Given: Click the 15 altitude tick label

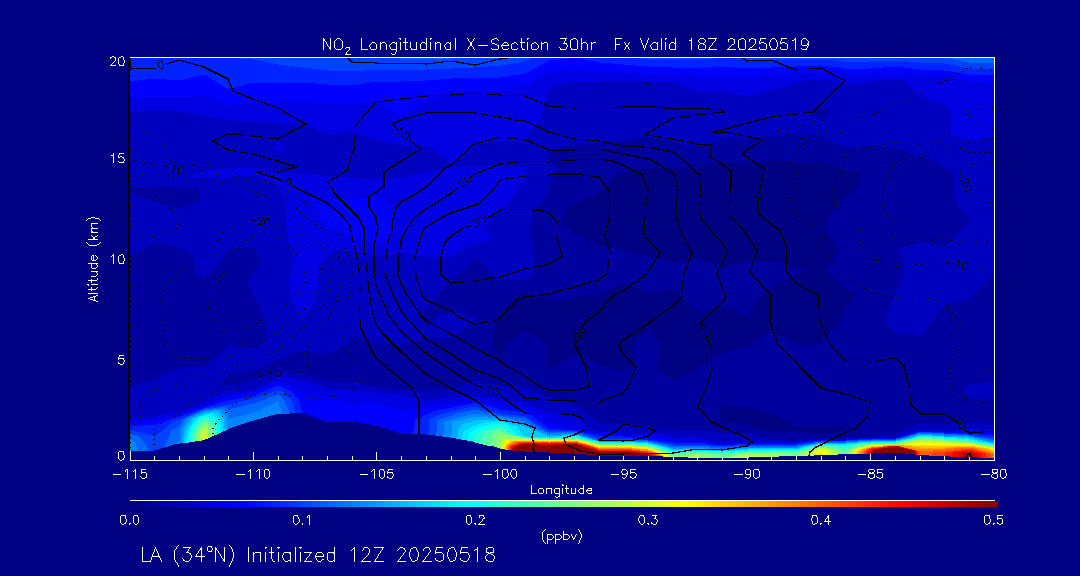Looking at the screenshot, I should 116,158.
